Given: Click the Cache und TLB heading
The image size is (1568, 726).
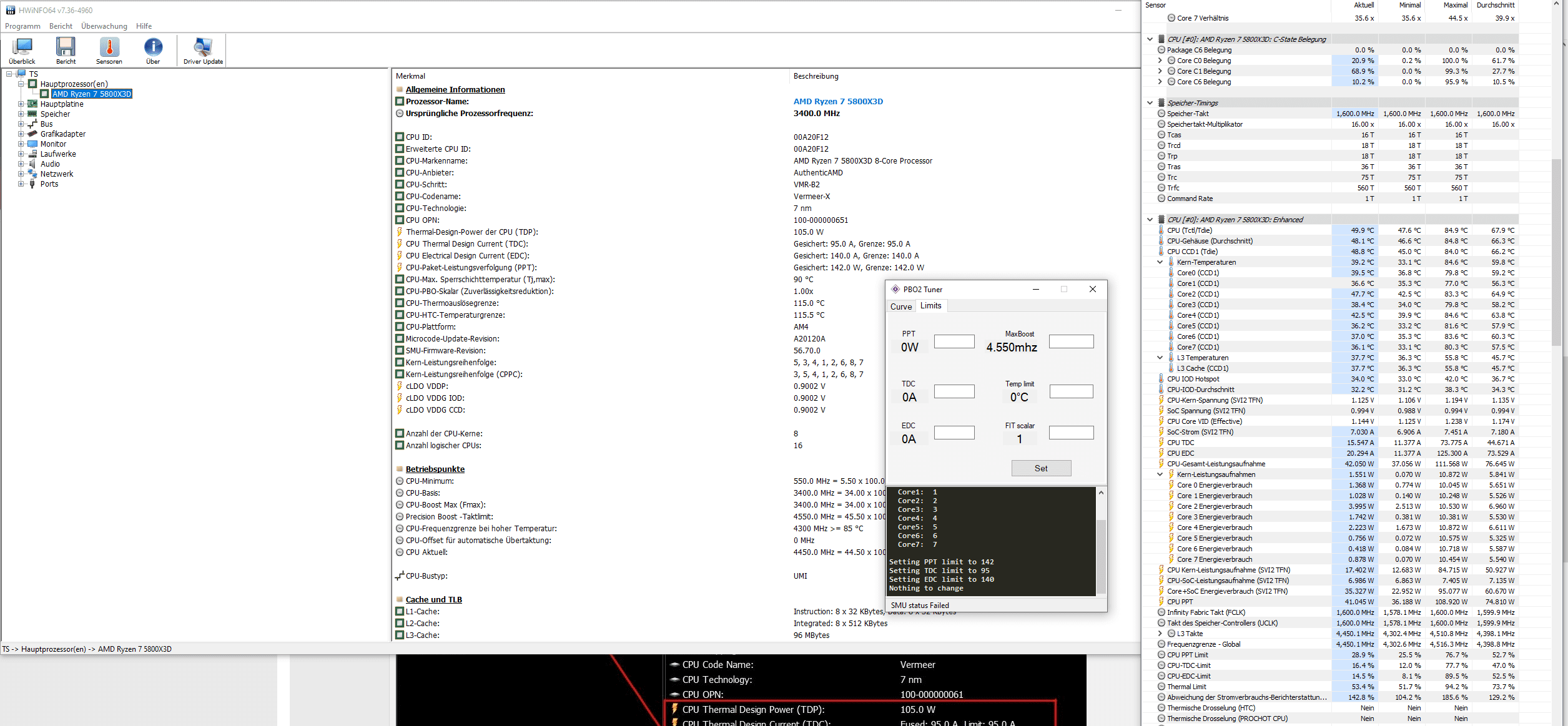Looking at the screenshot, I should [434, 599].
